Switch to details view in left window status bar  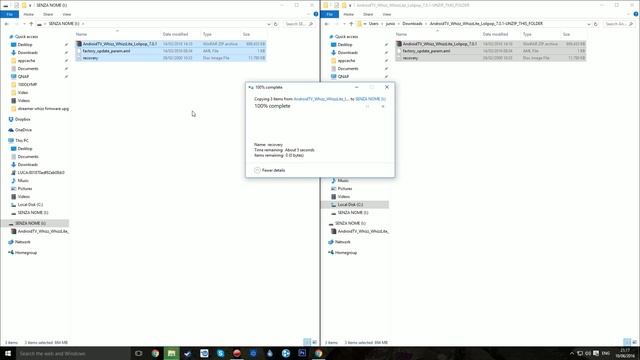pos(307,342)
